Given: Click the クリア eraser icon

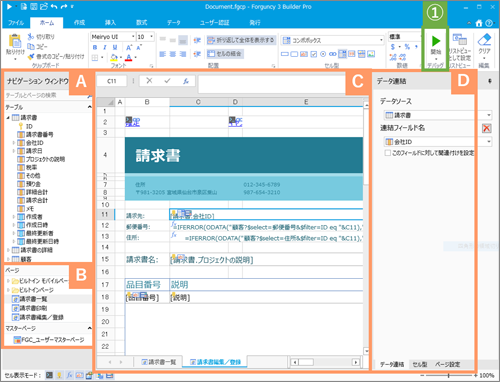Looking at the screenshot, I should pos(484,40).
